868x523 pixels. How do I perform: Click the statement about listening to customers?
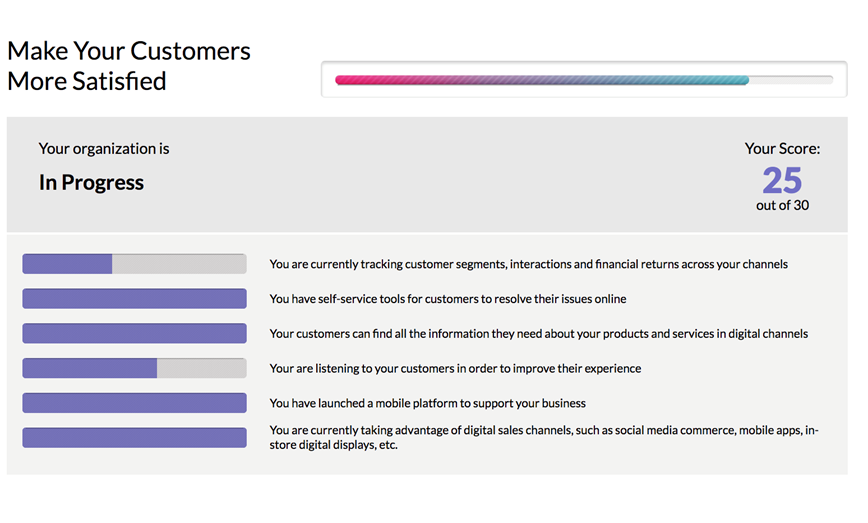click(455, 369)
